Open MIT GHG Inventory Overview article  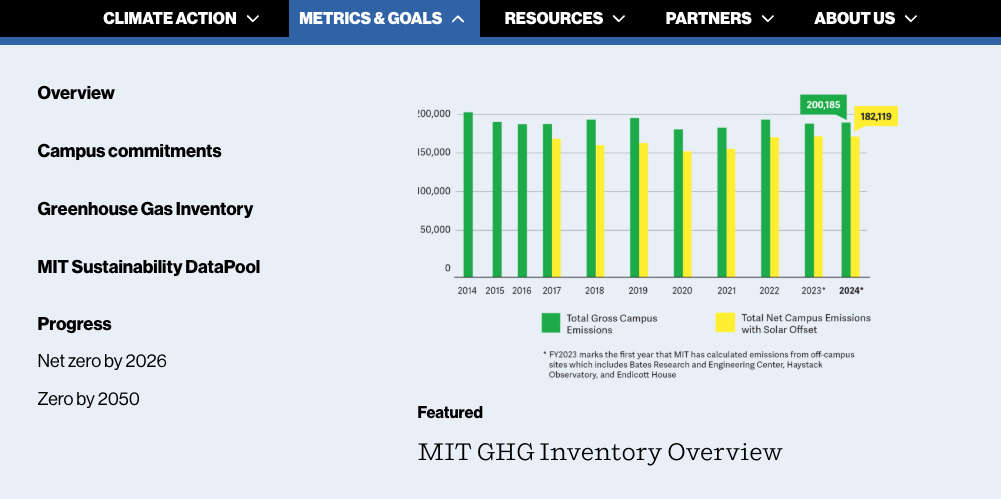[600, 452]
